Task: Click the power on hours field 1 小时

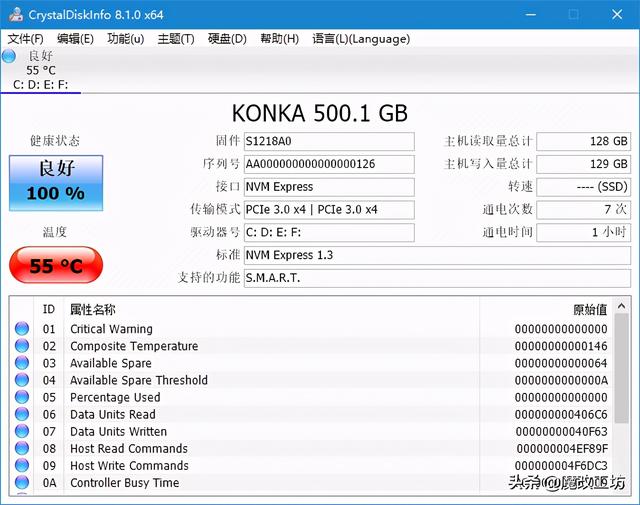Action: pos(584,233)
